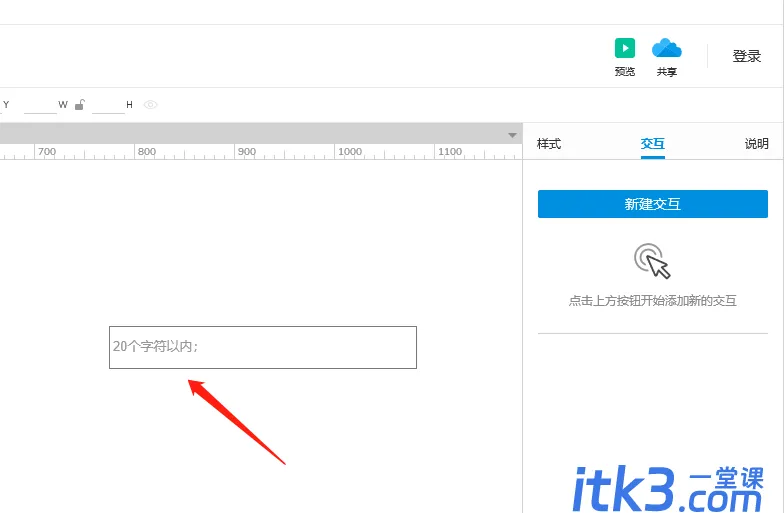Image resolution: width=784 pixels, height=513 pixels.
Task: Switch to the 样式 tab
Action: (x=548, y=144)
